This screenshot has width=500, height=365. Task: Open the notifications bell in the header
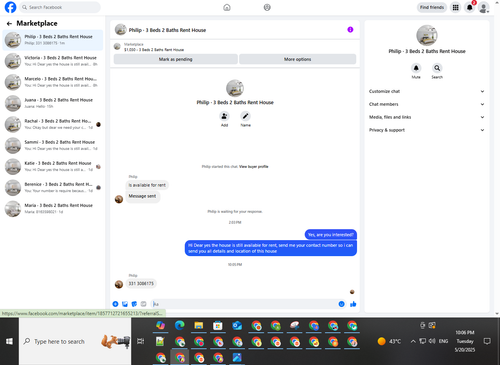point(469,7)
